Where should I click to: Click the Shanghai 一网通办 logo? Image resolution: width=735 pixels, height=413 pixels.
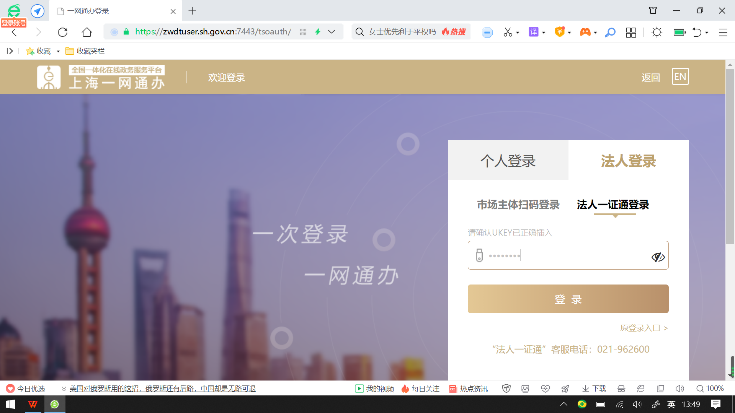point(101,77)
